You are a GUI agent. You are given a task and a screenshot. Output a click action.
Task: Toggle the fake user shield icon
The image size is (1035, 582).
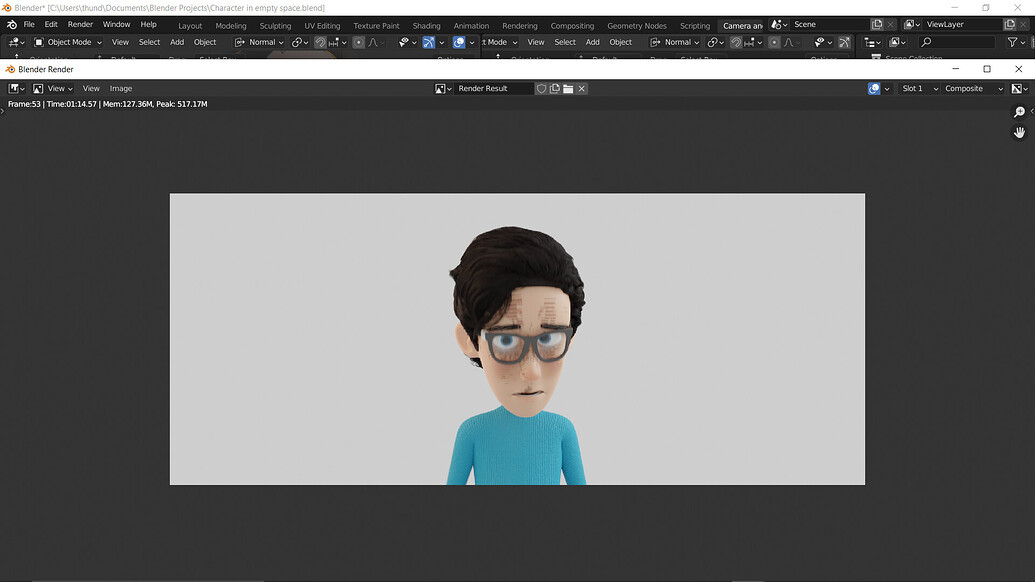point(541,88)
